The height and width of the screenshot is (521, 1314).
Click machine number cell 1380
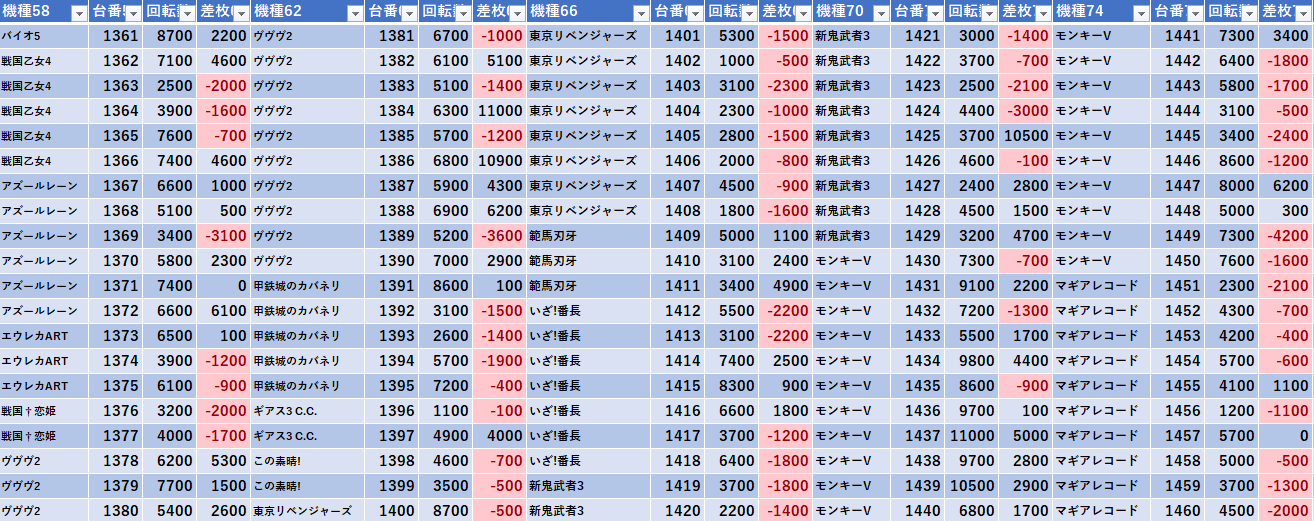(115, 510)
